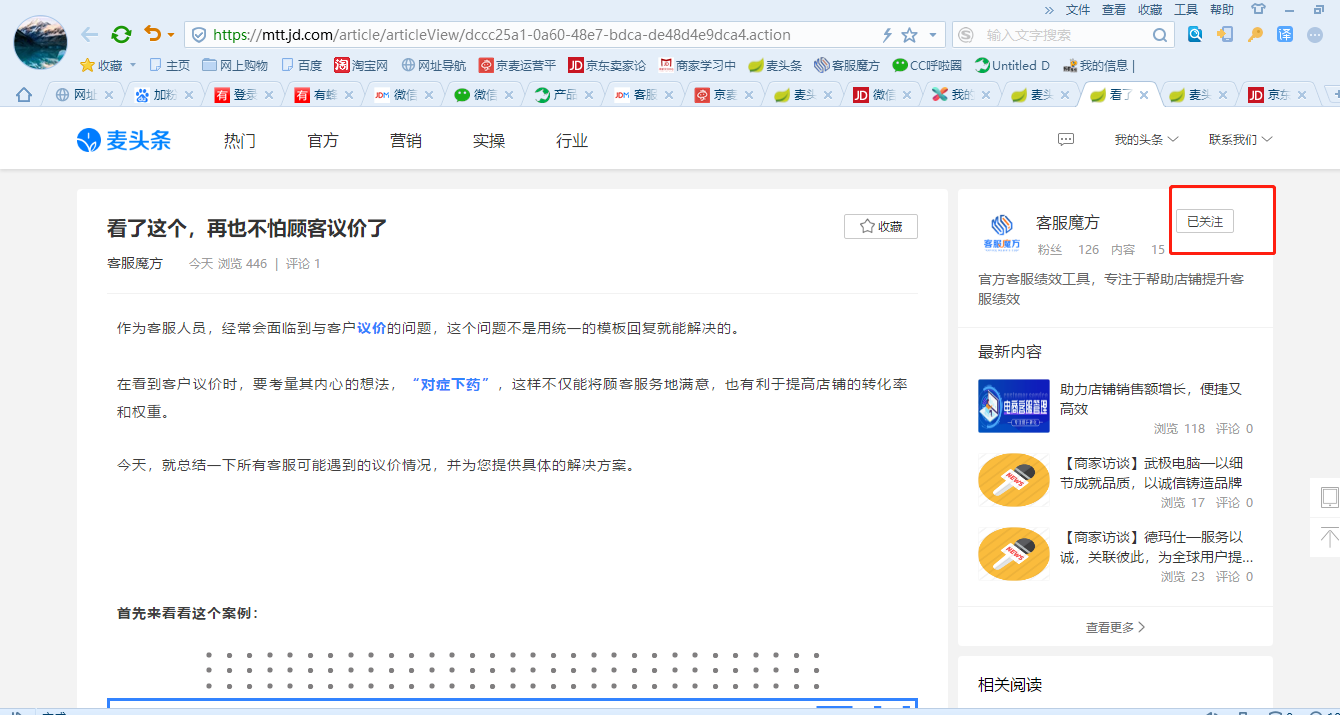Open the 工具 menu
The width and height of the screenshot is (1340, 715).
(x=1186, y=9)
